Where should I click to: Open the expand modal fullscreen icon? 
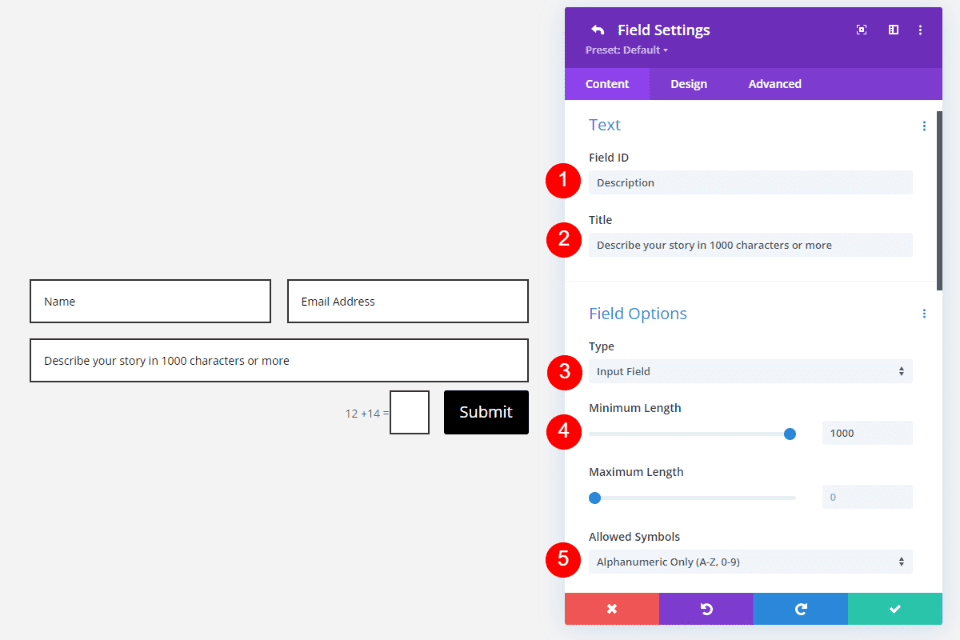point(861,30)
